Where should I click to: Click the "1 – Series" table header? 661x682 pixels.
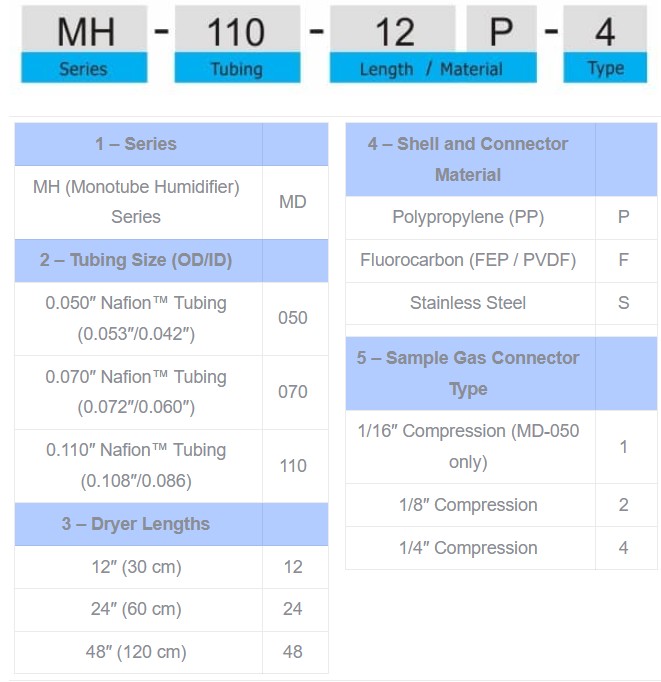click(137, 144)
